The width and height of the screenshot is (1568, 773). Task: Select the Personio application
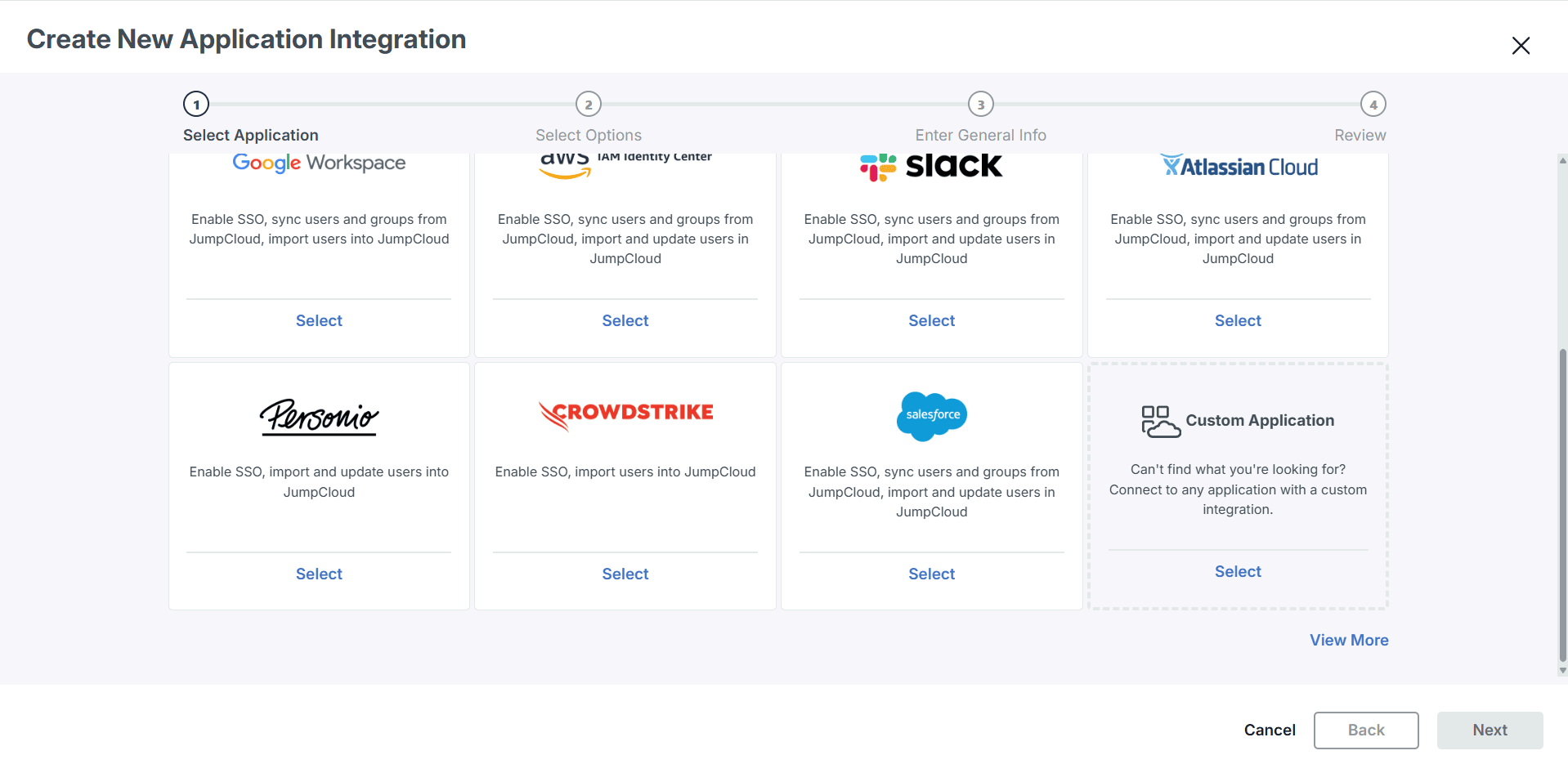click(319, 574)
